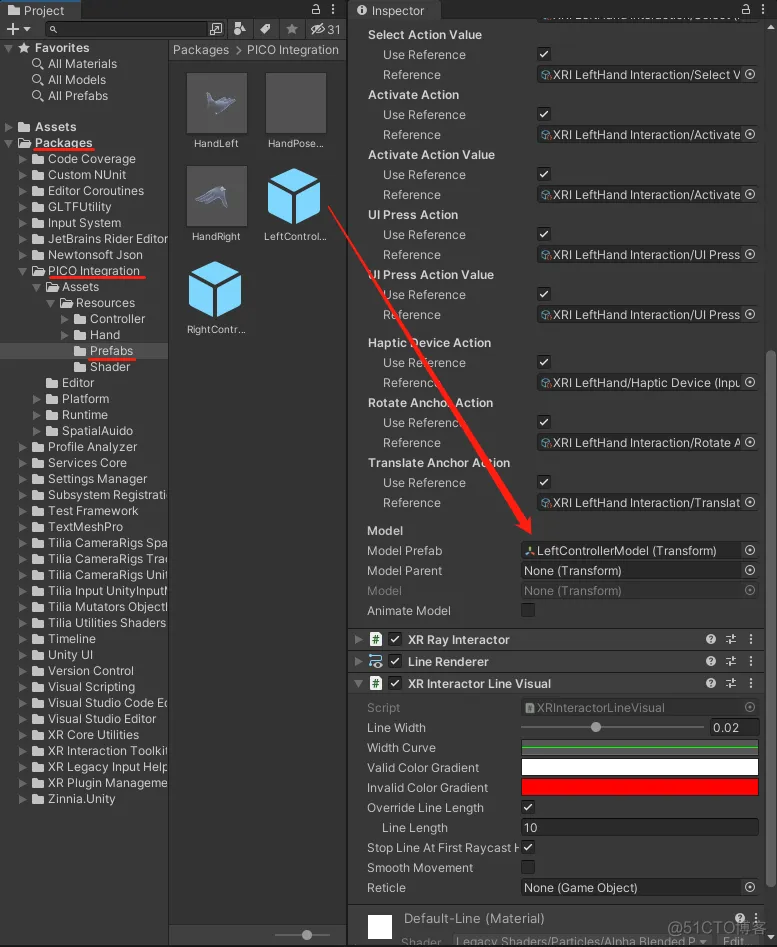
Task: Open the Project panel three-dot menu
Action: (x=333, y=10)
